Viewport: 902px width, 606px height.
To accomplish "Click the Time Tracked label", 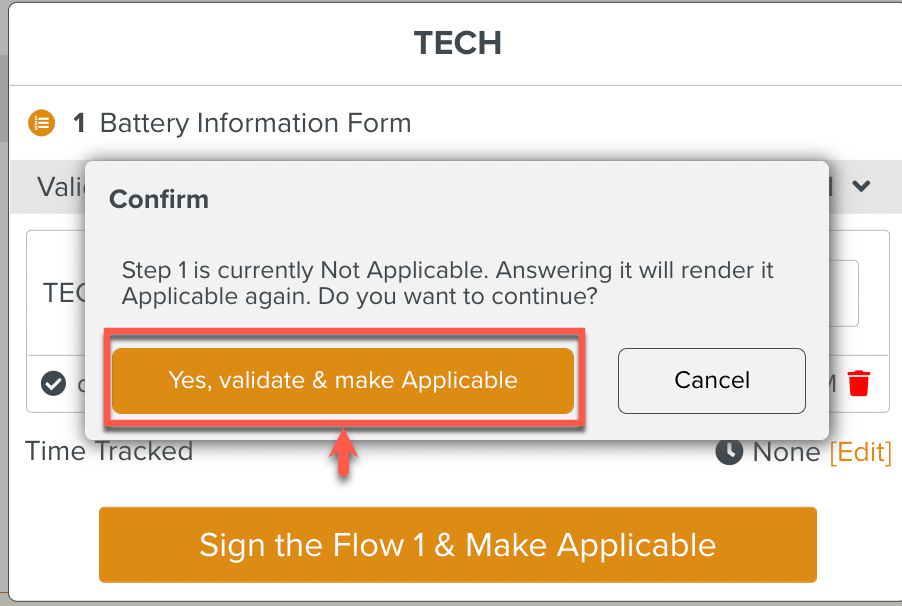I will click(109, 452).
